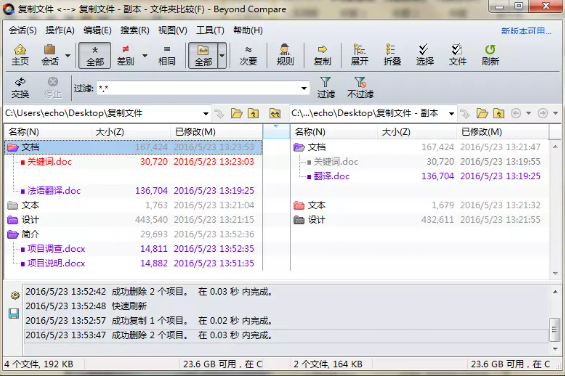Click the 刷新 refresh icon

[490, 55]
